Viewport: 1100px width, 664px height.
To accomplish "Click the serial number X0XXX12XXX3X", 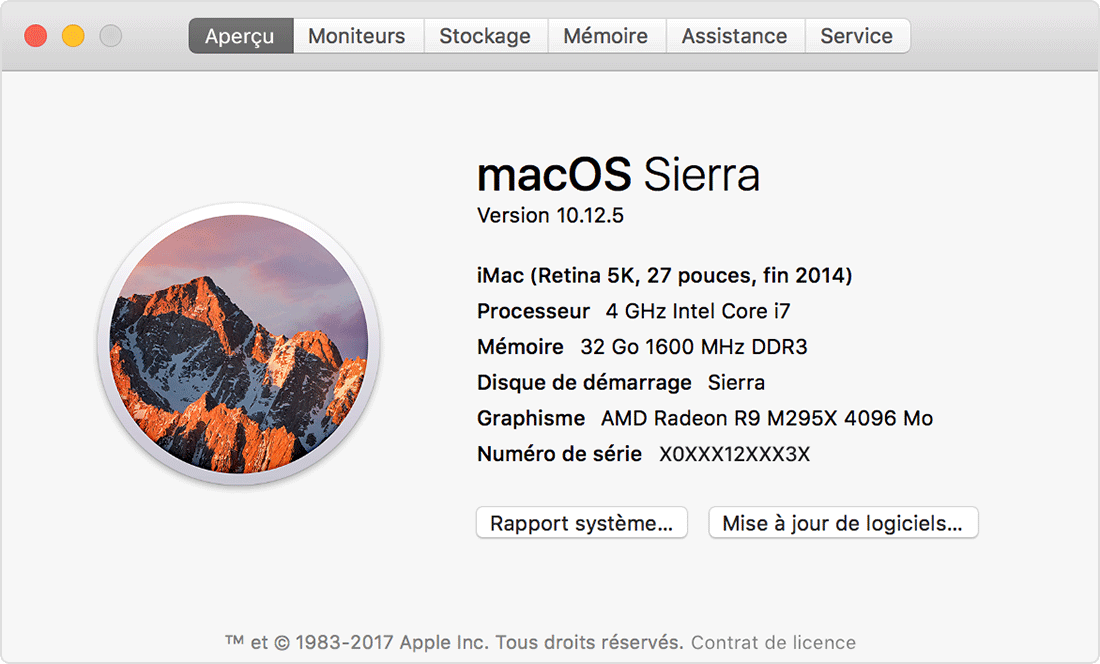I will click(x=734, y=454).
